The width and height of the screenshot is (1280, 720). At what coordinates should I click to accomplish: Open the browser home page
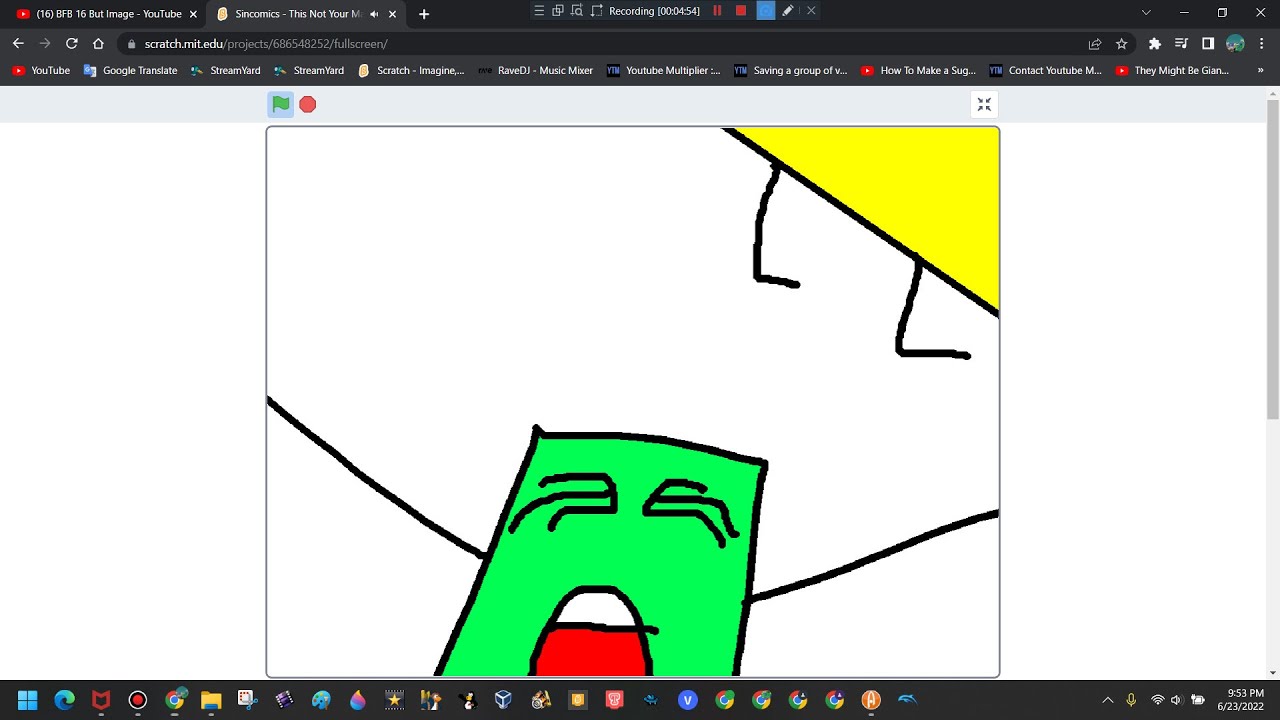[98, 44]
